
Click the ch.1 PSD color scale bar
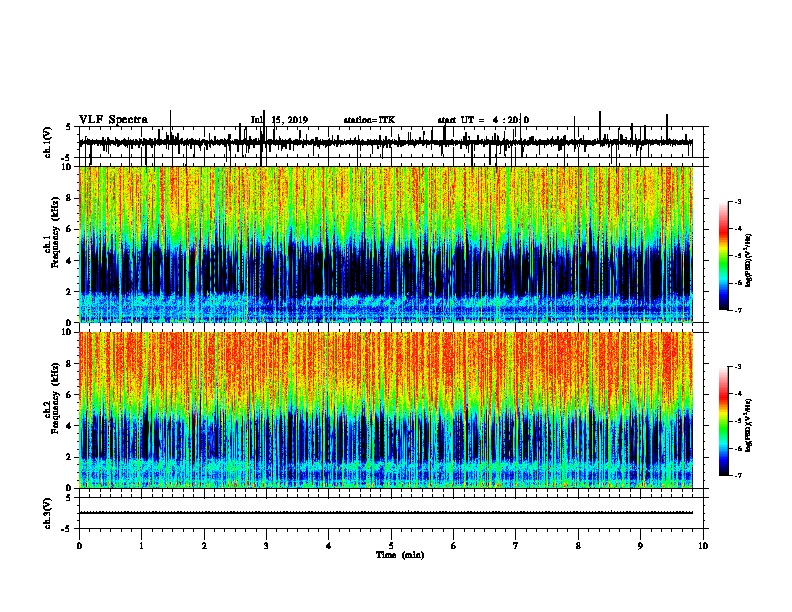click(724, 256)
